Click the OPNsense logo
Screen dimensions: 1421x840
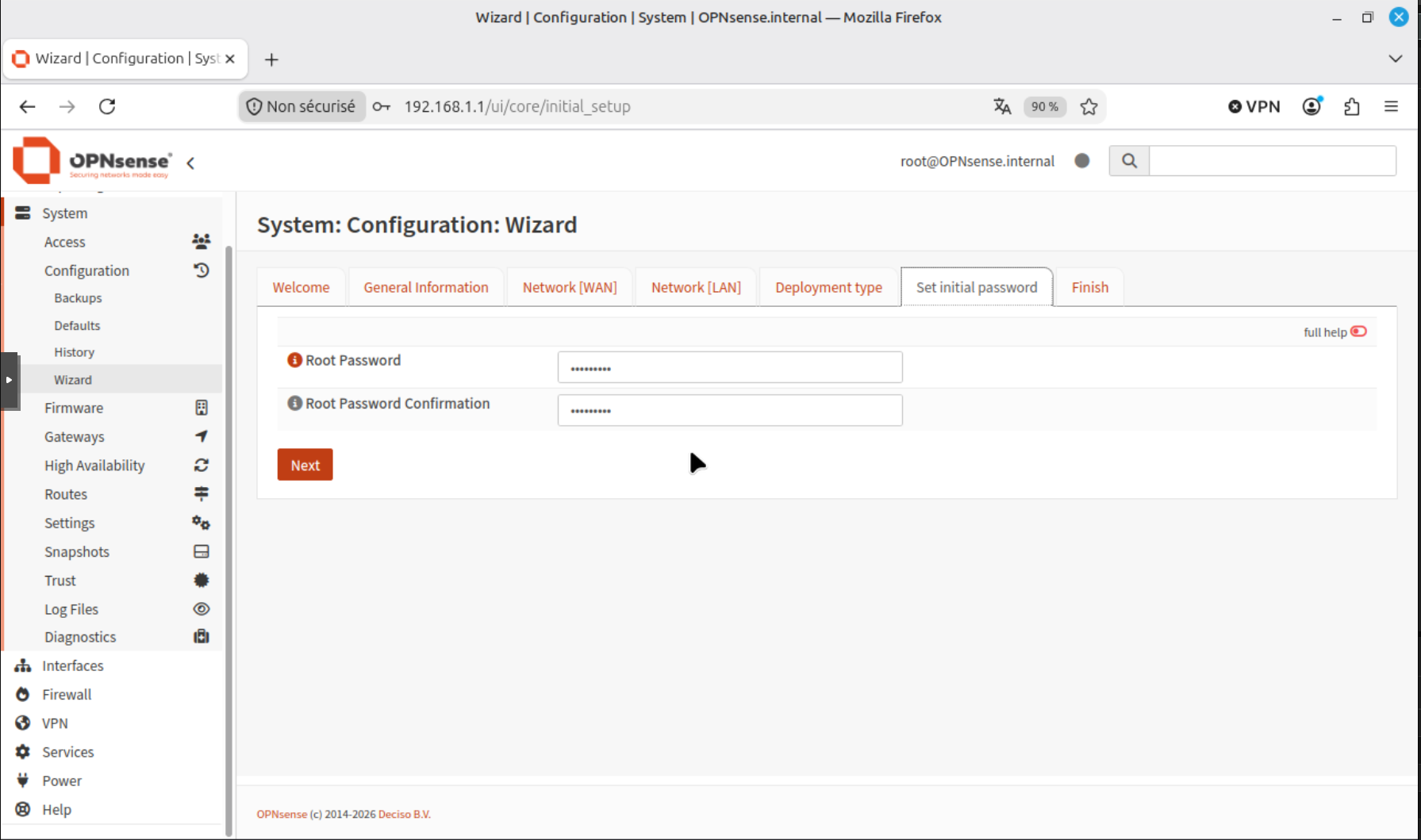[x=92, y=160]
